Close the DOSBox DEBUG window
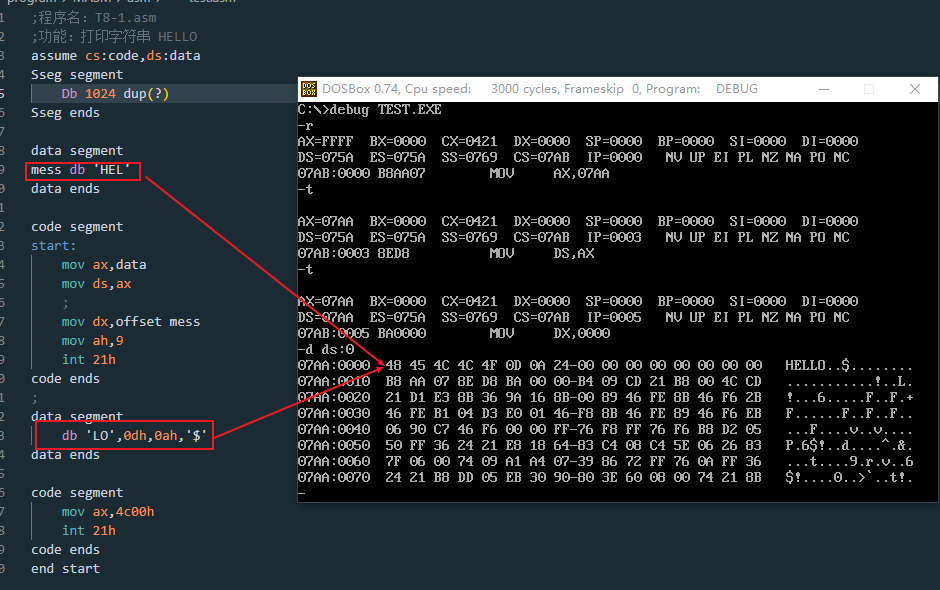Image resolution: width=940 pixels, height=590 pixels. [914, 89]
